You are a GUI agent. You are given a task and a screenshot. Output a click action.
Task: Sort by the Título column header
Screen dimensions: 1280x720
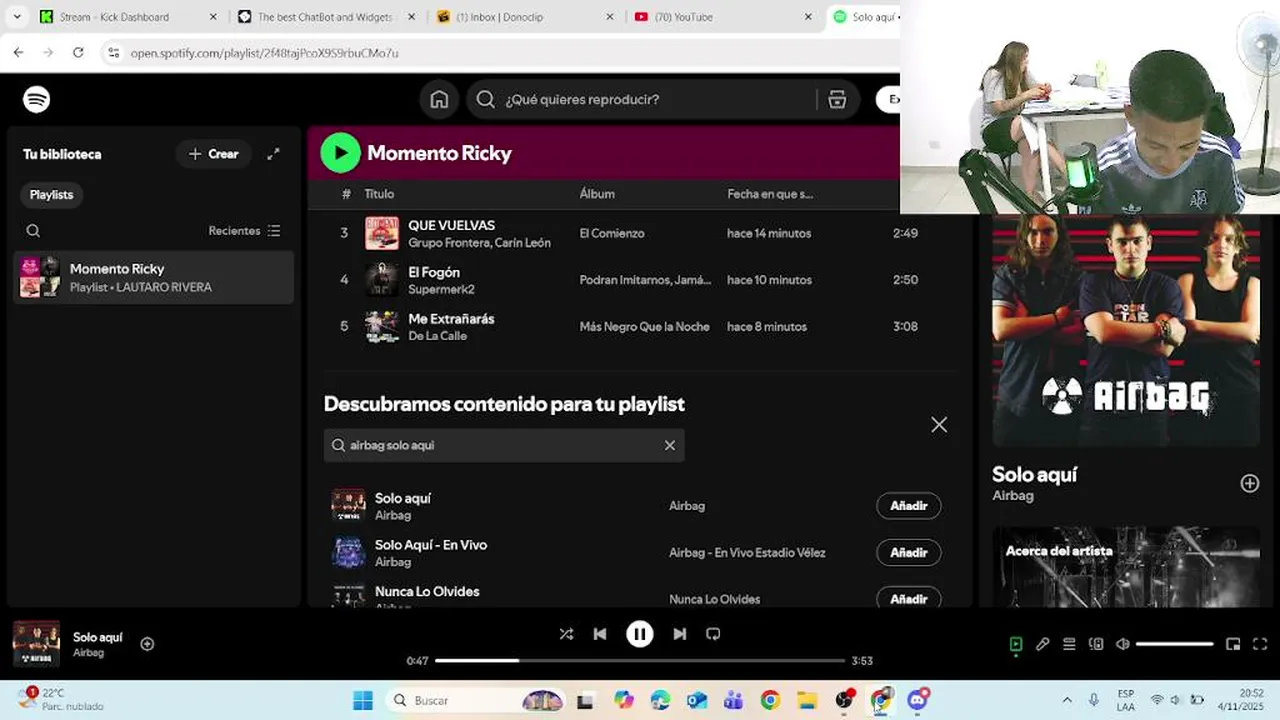[x=379, y=194]
